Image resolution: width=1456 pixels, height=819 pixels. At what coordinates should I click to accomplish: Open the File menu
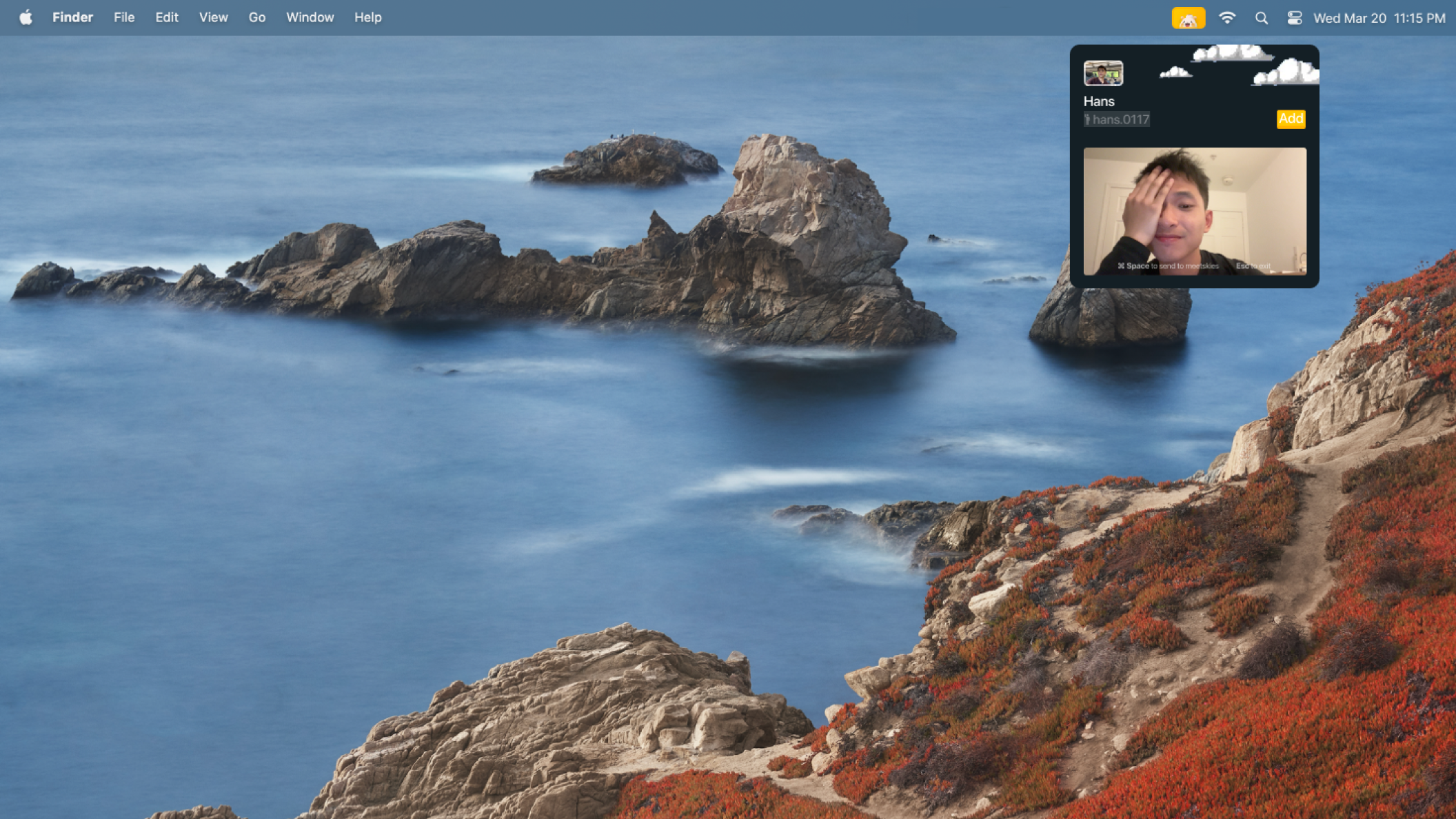pyautogui.click(x=124, y=17)
